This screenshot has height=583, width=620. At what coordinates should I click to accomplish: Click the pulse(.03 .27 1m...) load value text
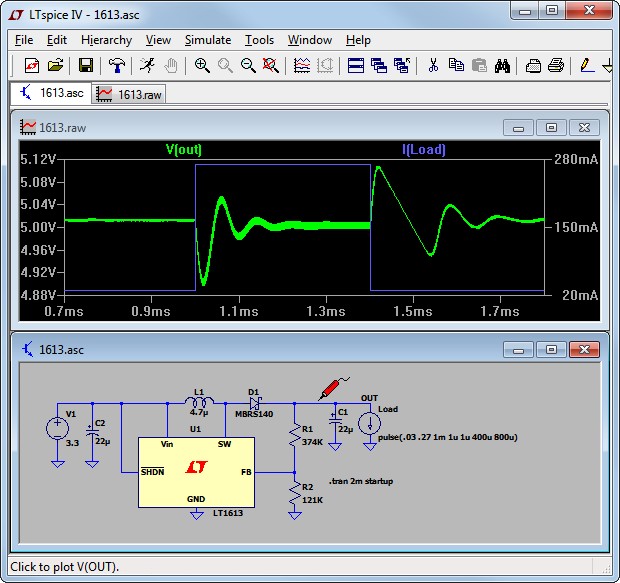(x=448, y=437)
